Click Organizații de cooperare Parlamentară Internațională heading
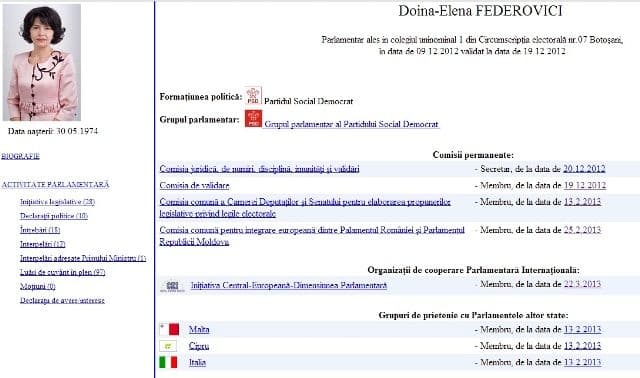This screenshot has width=640, height=378. click(473, 270)
